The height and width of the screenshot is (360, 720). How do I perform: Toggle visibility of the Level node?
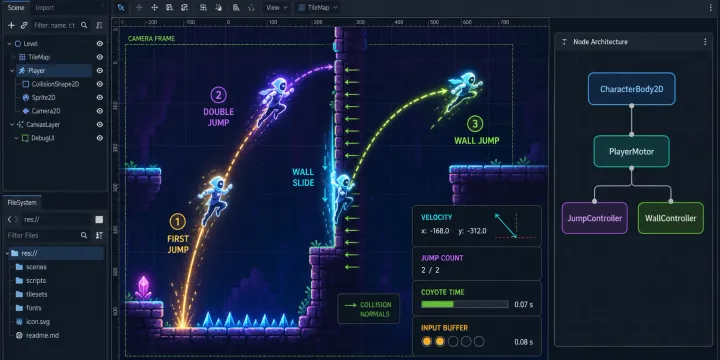pos(100,44)
